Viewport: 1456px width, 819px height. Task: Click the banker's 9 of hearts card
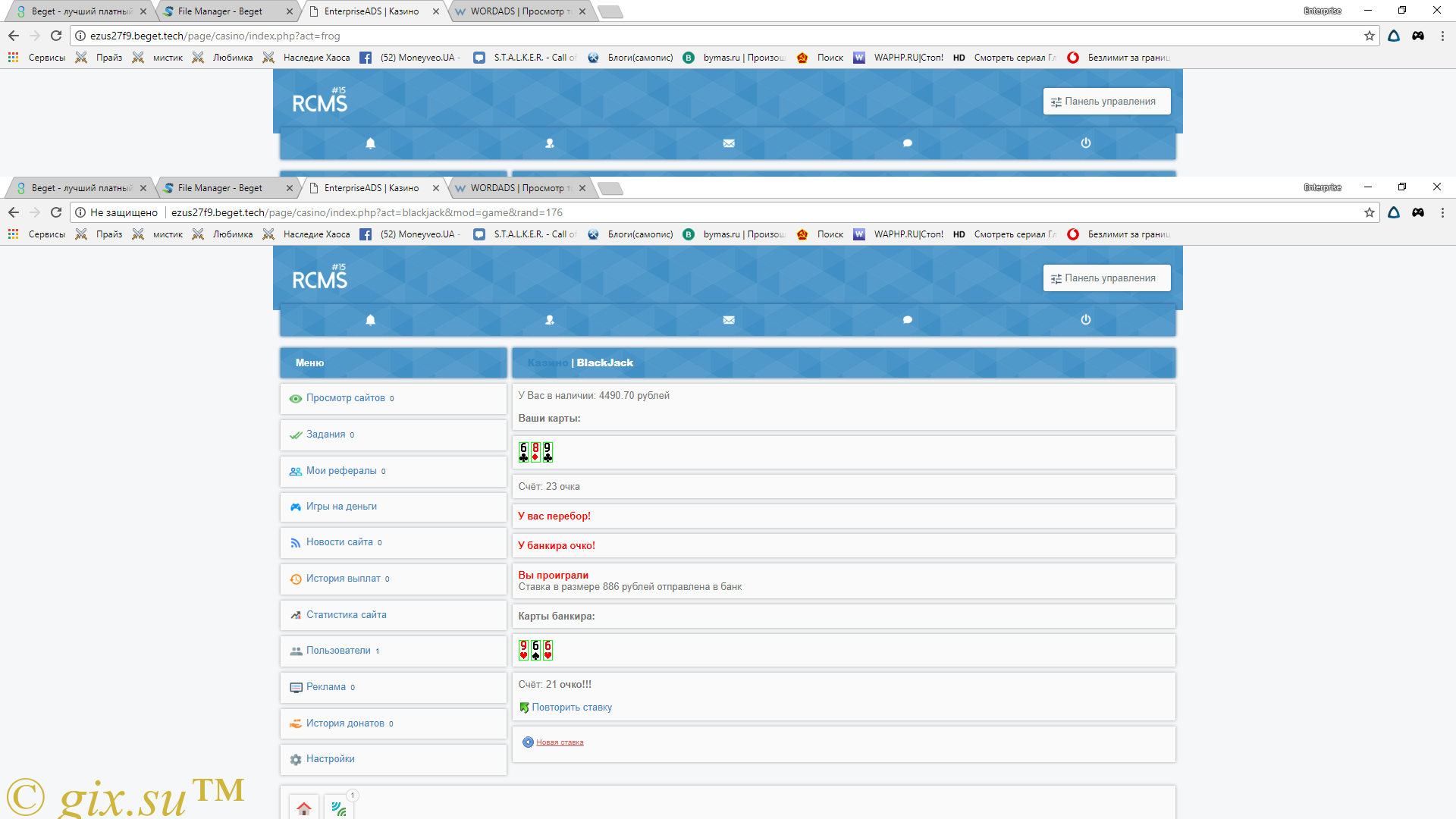click(523, 651)
